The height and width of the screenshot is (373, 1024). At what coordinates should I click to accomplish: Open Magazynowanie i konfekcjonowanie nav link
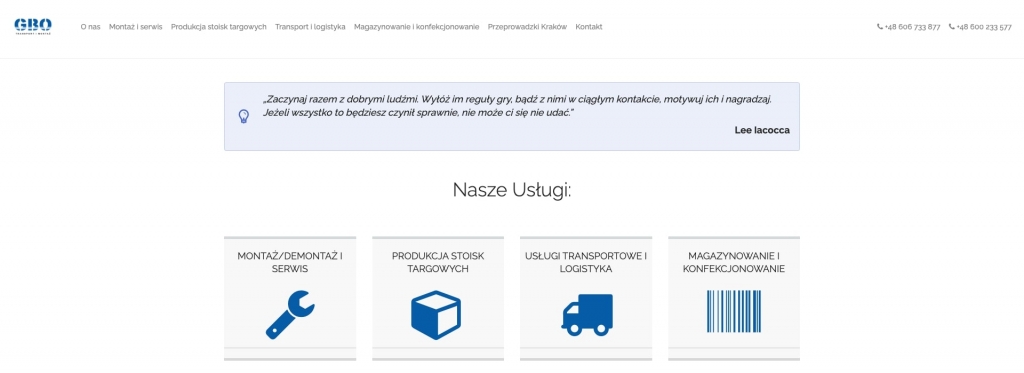pyautogui.click(x=417, y=27)
